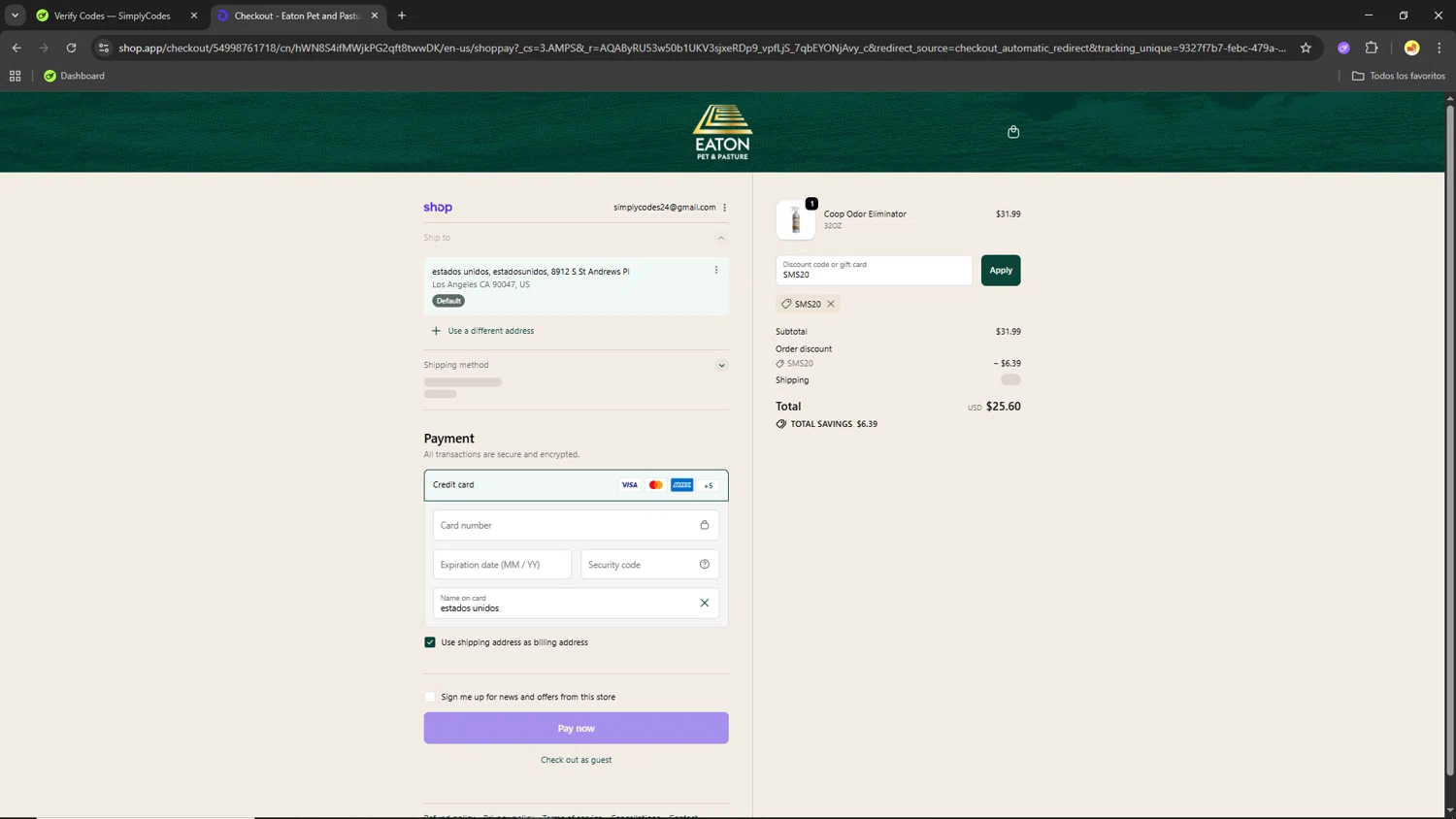The width and height of the screenshot is (1456, 819).
Task: Open Chrome three-dot menu
Action: [x=1439, y=48]
